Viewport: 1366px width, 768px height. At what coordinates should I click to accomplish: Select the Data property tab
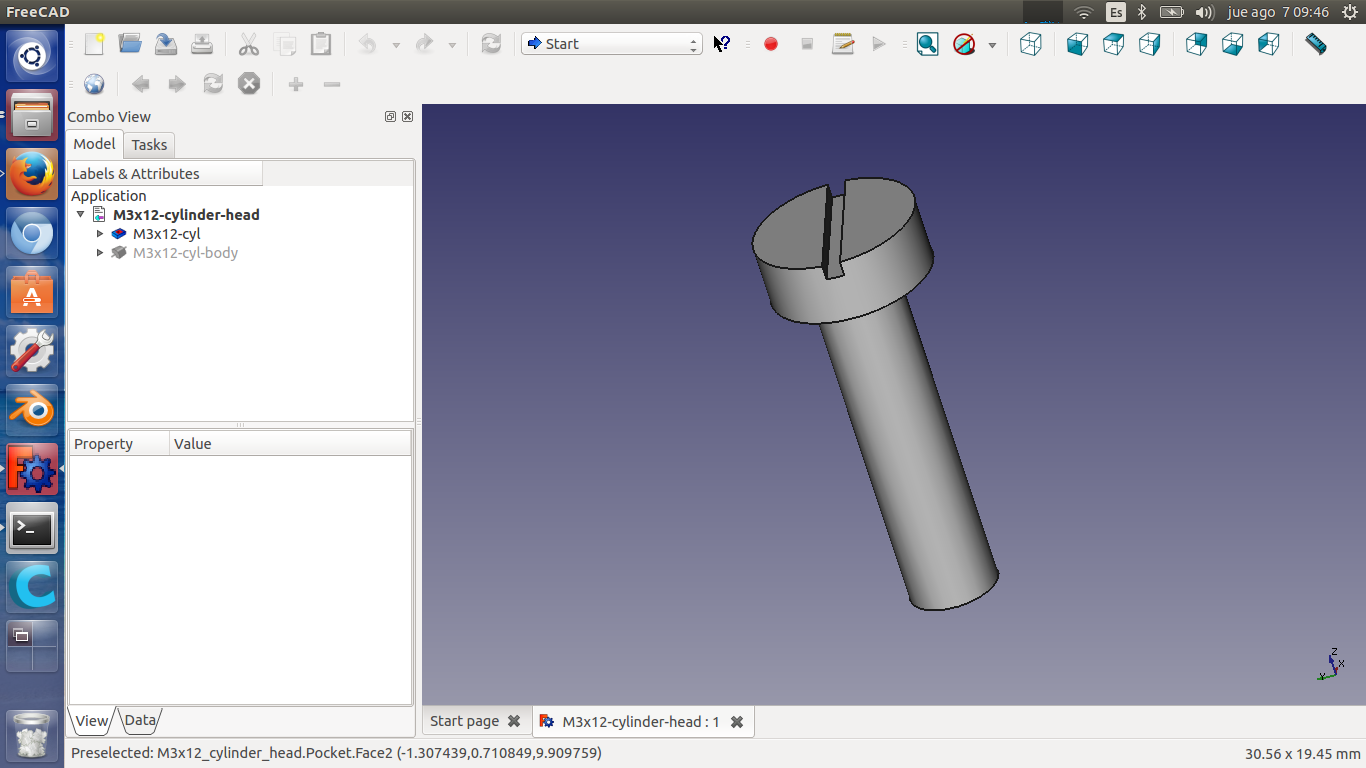click(x=140, y=720)
